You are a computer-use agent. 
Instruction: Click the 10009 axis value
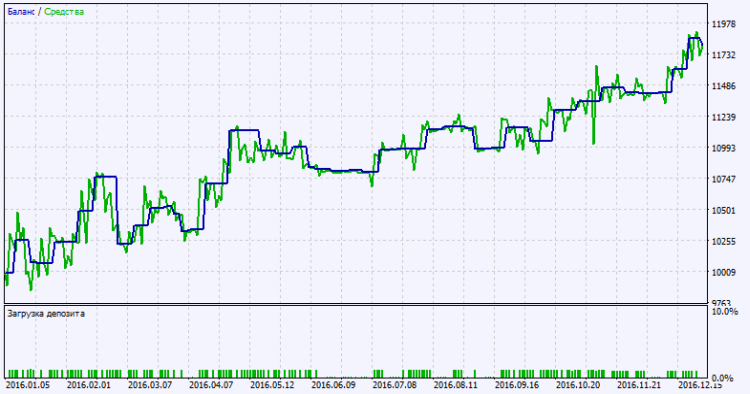pyautogui.click(x=724, y=273)
